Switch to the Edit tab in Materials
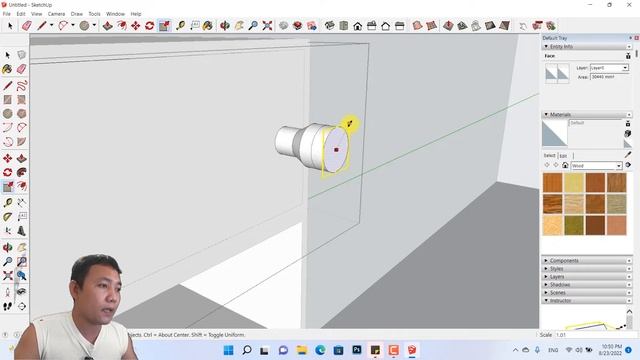Viewport: 640px width, 360px height. click(x=563, y=156)
